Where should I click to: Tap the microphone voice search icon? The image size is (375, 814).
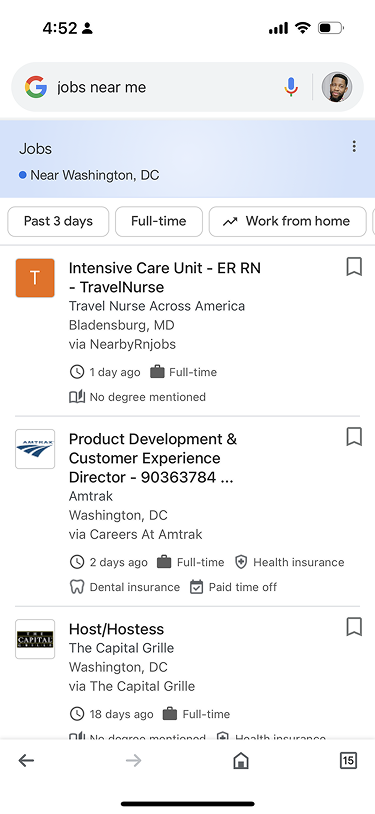coord(291,87)
